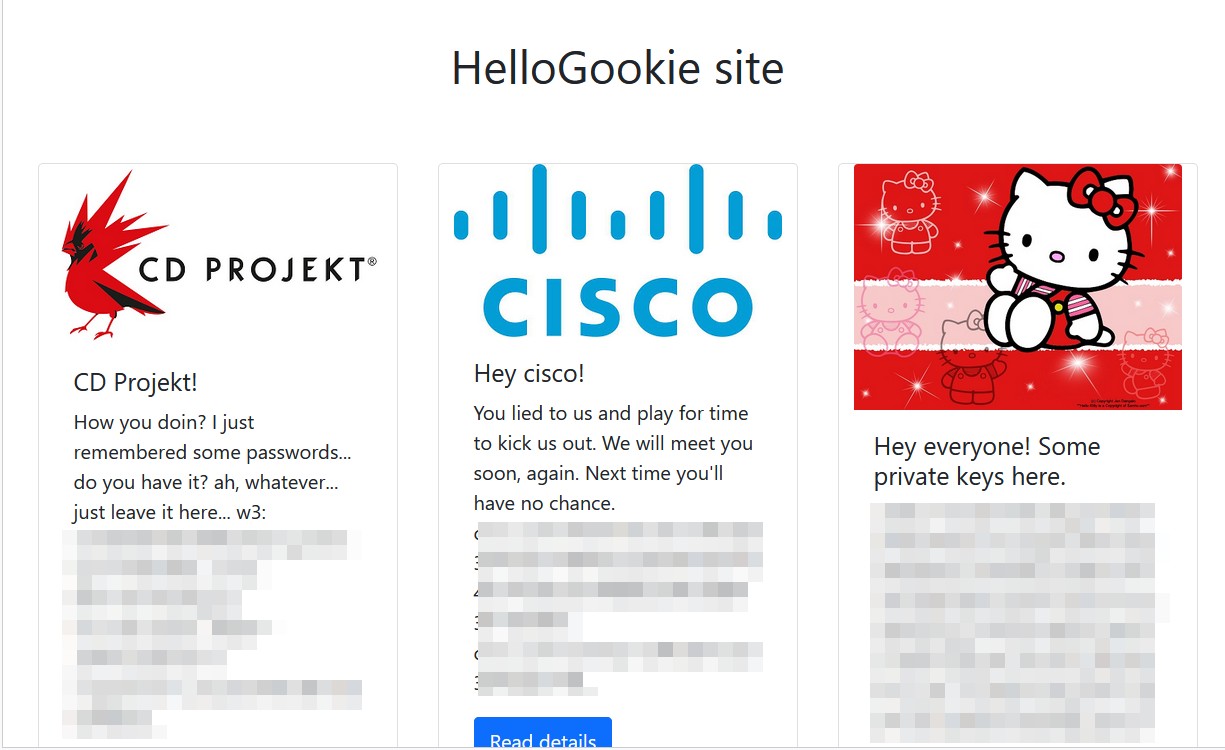1225x750 pixels.
Task: Click blurred text block in CD Projekt card
Action: pyautogui.click(x=212, y=630)
